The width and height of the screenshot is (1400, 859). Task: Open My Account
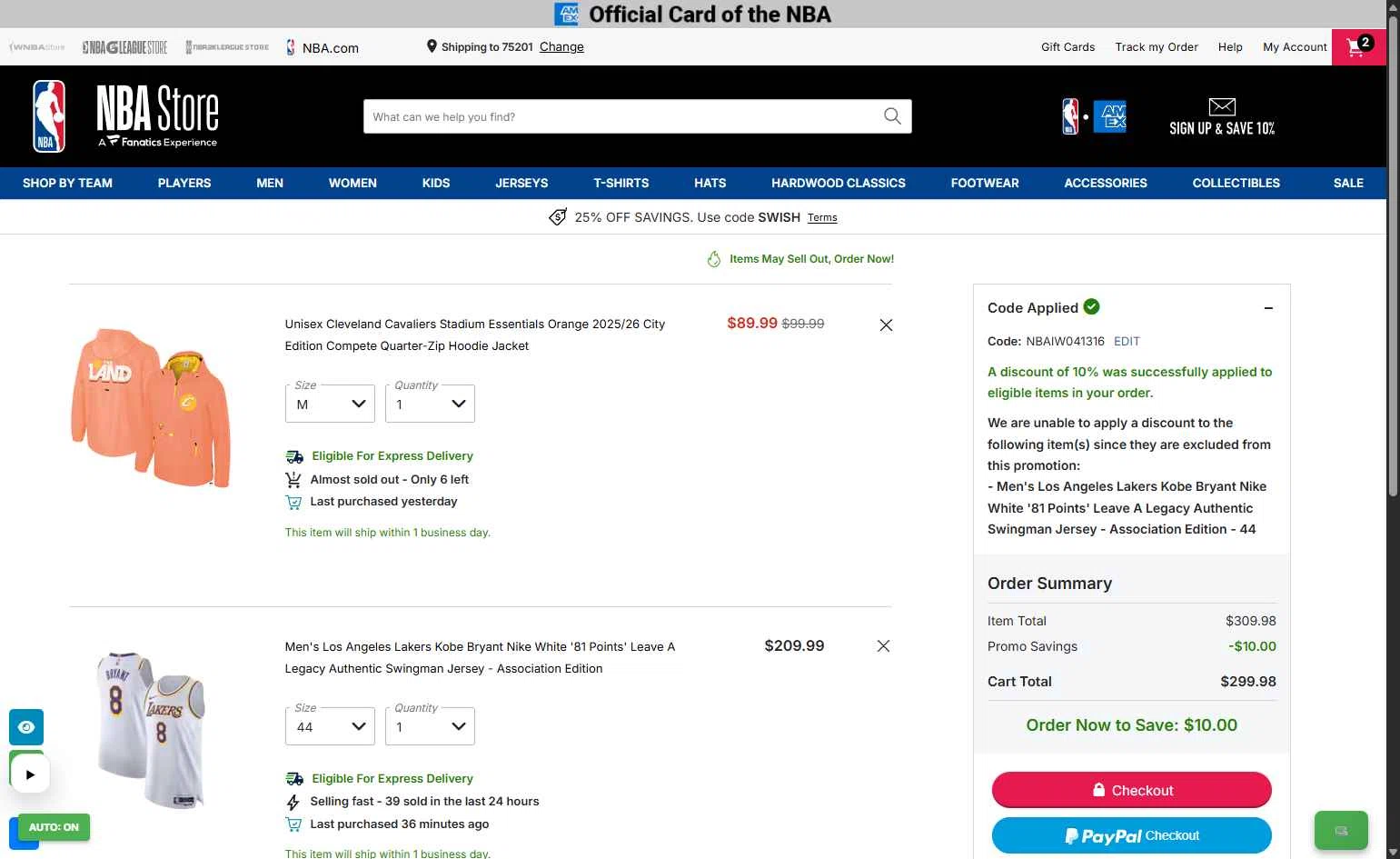tap(1295, 47)
